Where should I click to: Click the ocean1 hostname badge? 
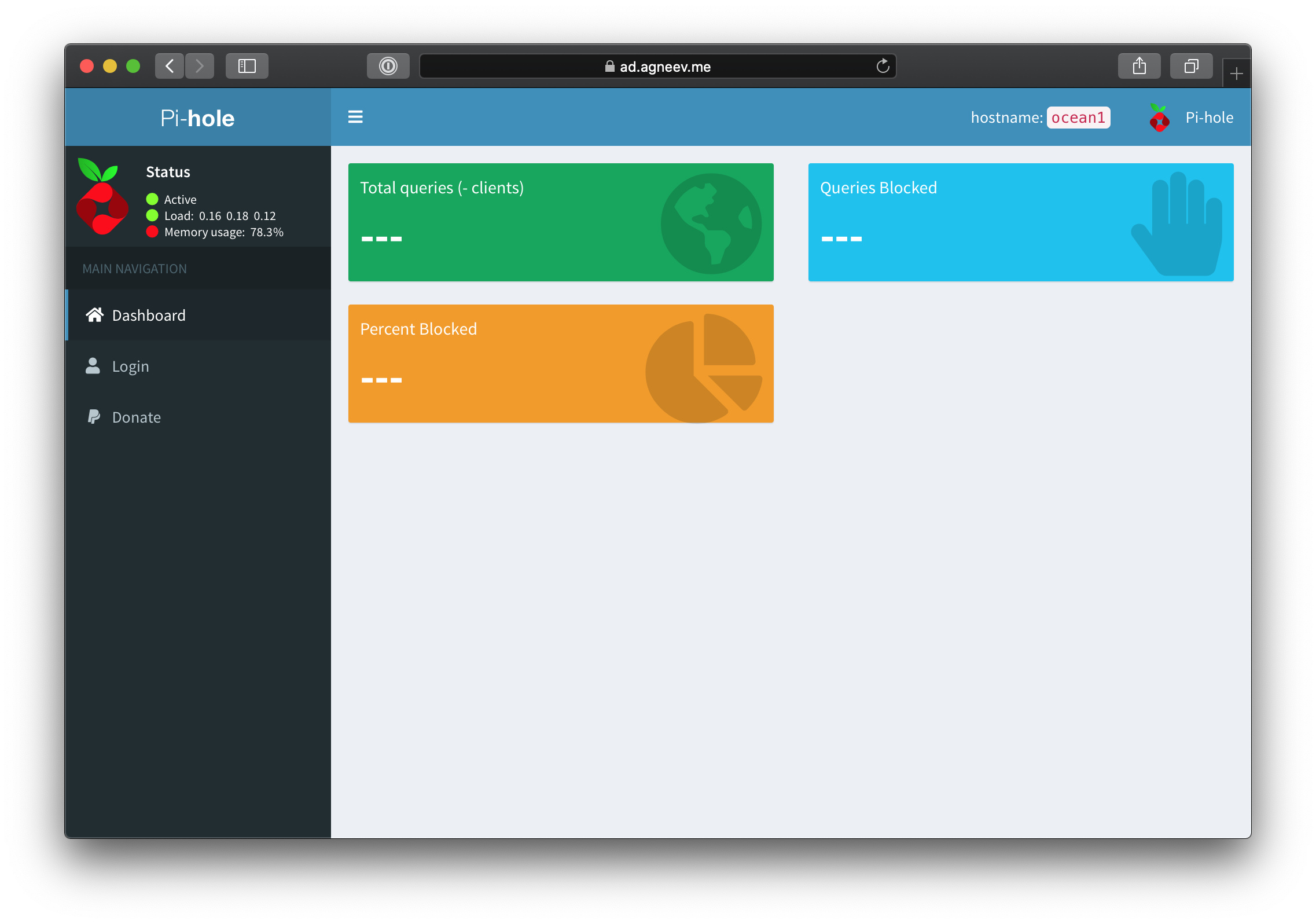tap(1078, 118)
